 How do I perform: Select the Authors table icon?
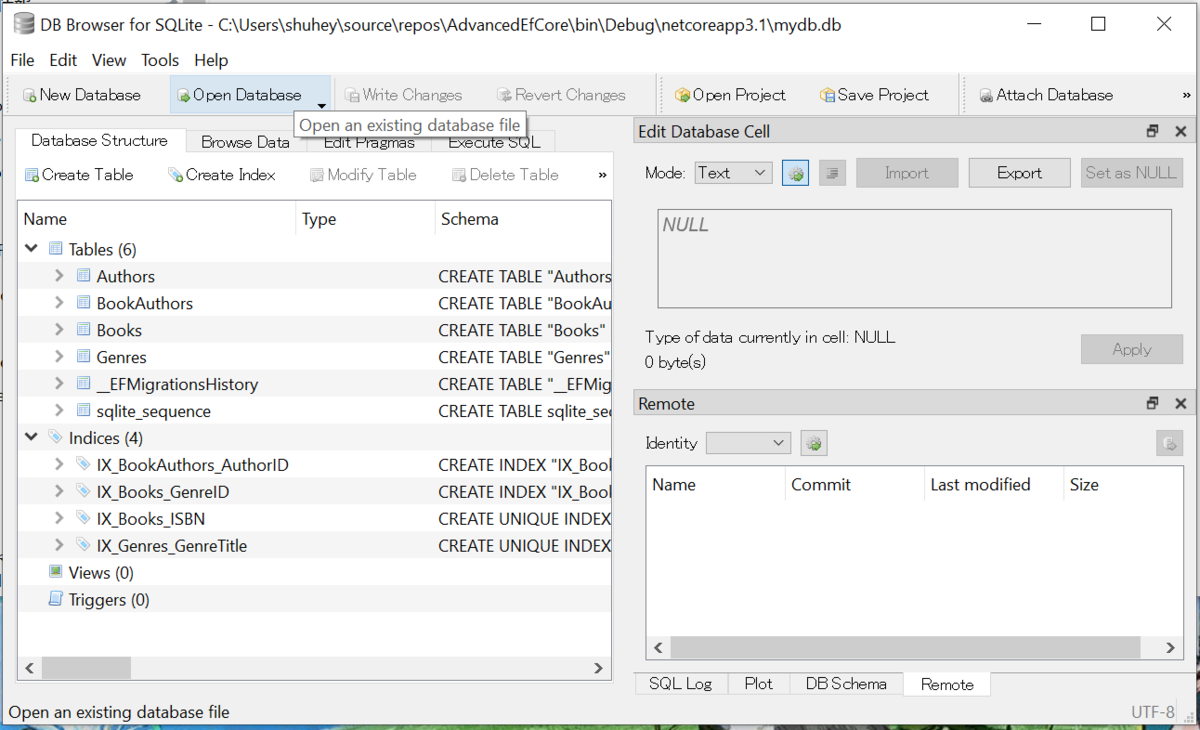pyautogui.click(x=83, y=276)
